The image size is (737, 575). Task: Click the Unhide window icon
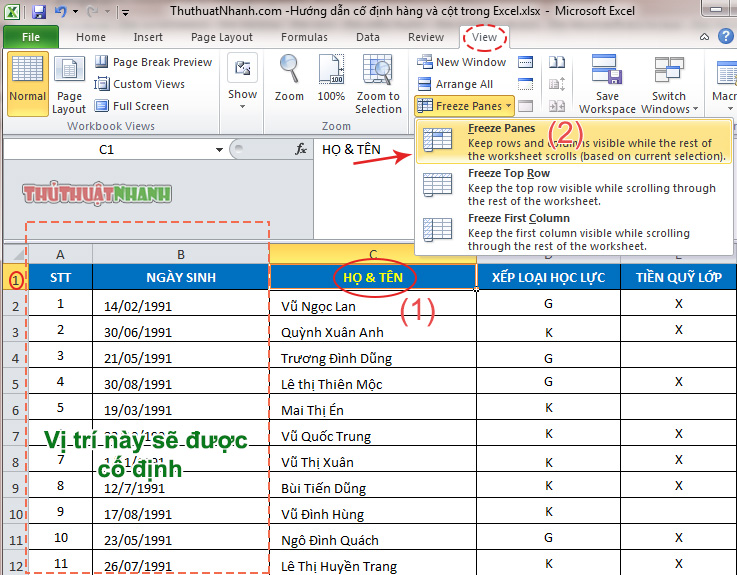click(x=525, y=106)
